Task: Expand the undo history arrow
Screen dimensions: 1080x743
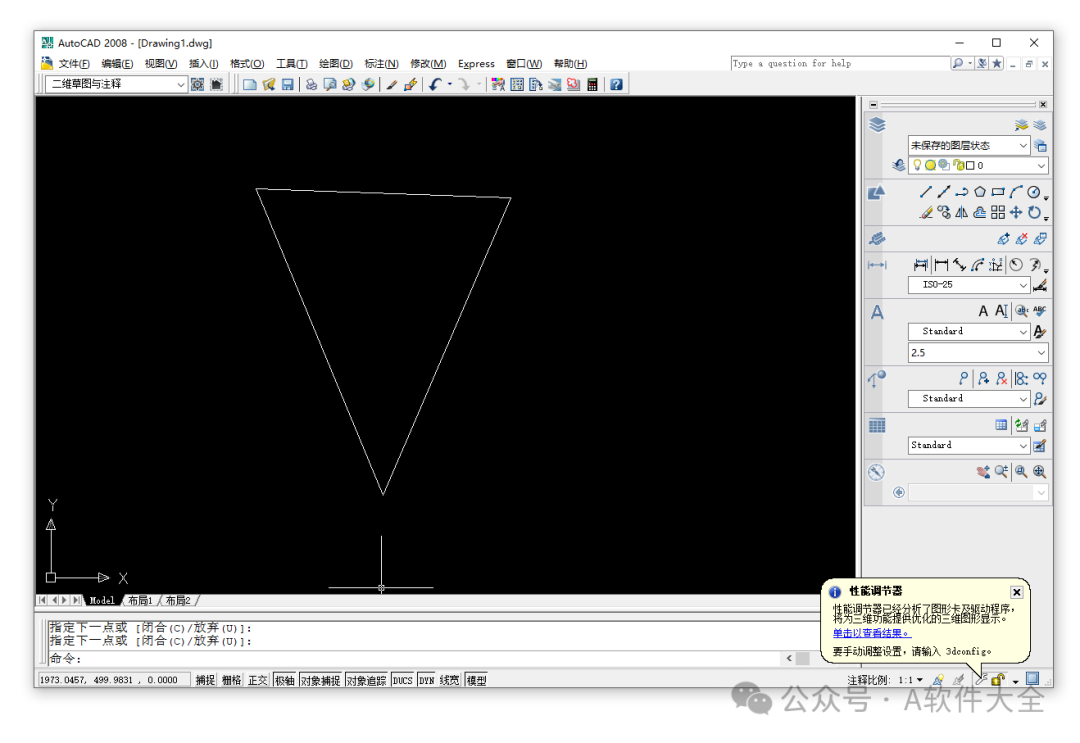Action: tap(450, 85)
